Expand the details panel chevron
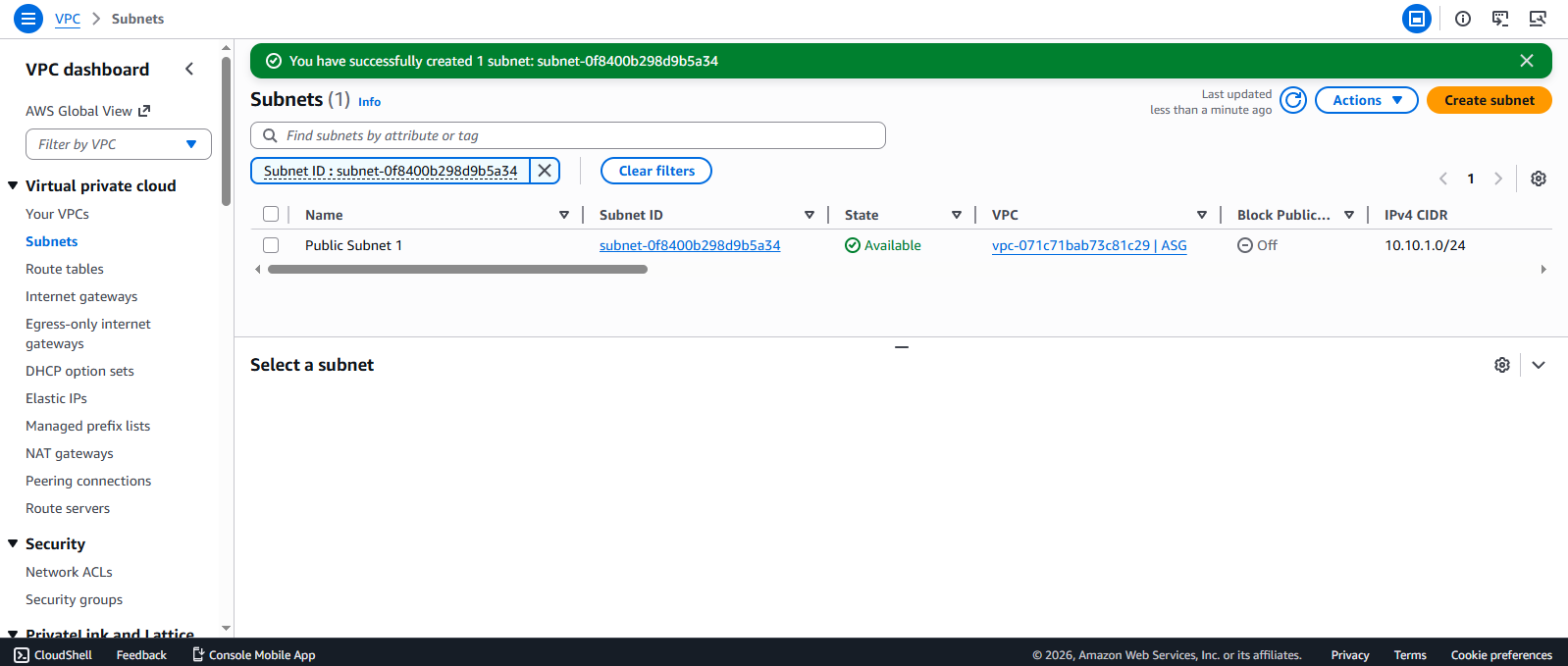Viewport: 1568px width, 666px height. pos(1539,365)
